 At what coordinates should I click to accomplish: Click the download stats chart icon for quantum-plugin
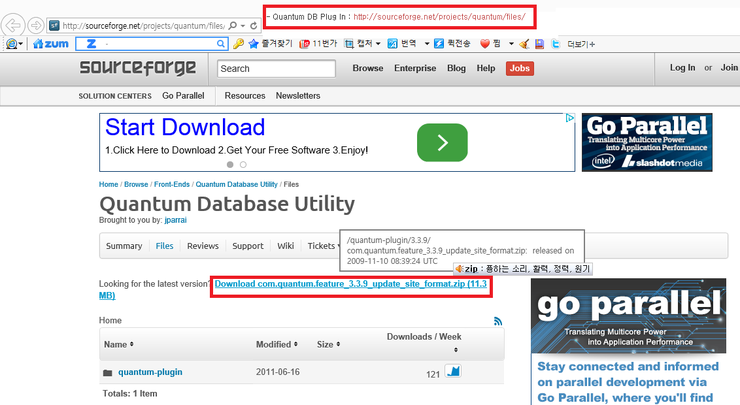pyautogui.click(x=453, y=372)
